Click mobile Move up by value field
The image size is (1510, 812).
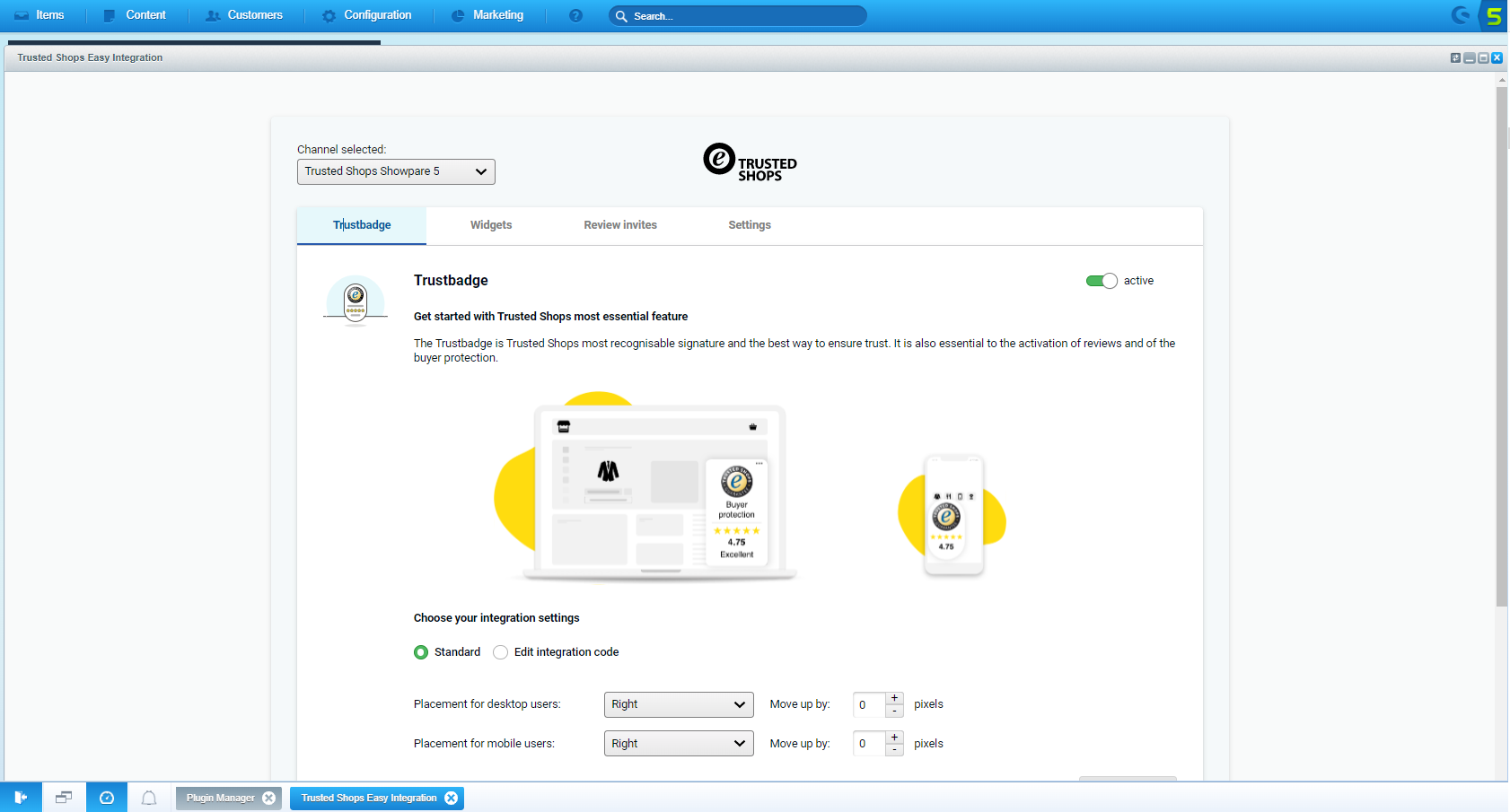pyautogui.click(x=868, y=744)
